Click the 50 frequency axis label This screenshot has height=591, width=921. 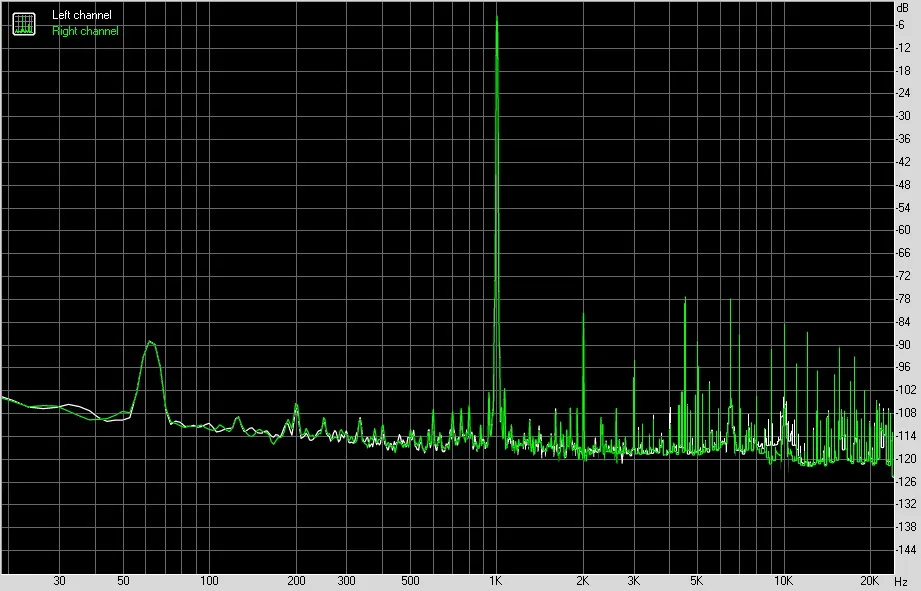pos(123,581)
